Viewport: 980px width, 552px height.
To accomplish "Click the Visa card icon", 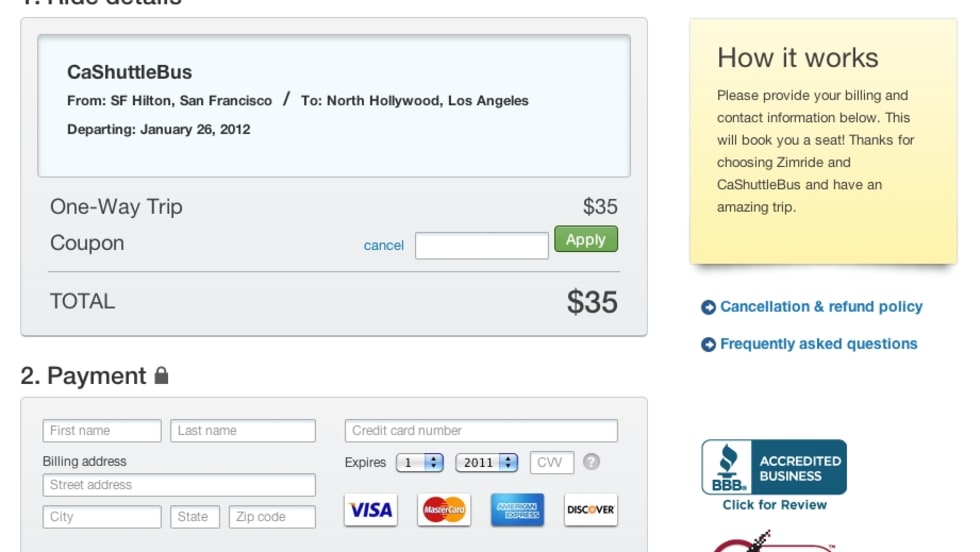I will pos(370,510).
